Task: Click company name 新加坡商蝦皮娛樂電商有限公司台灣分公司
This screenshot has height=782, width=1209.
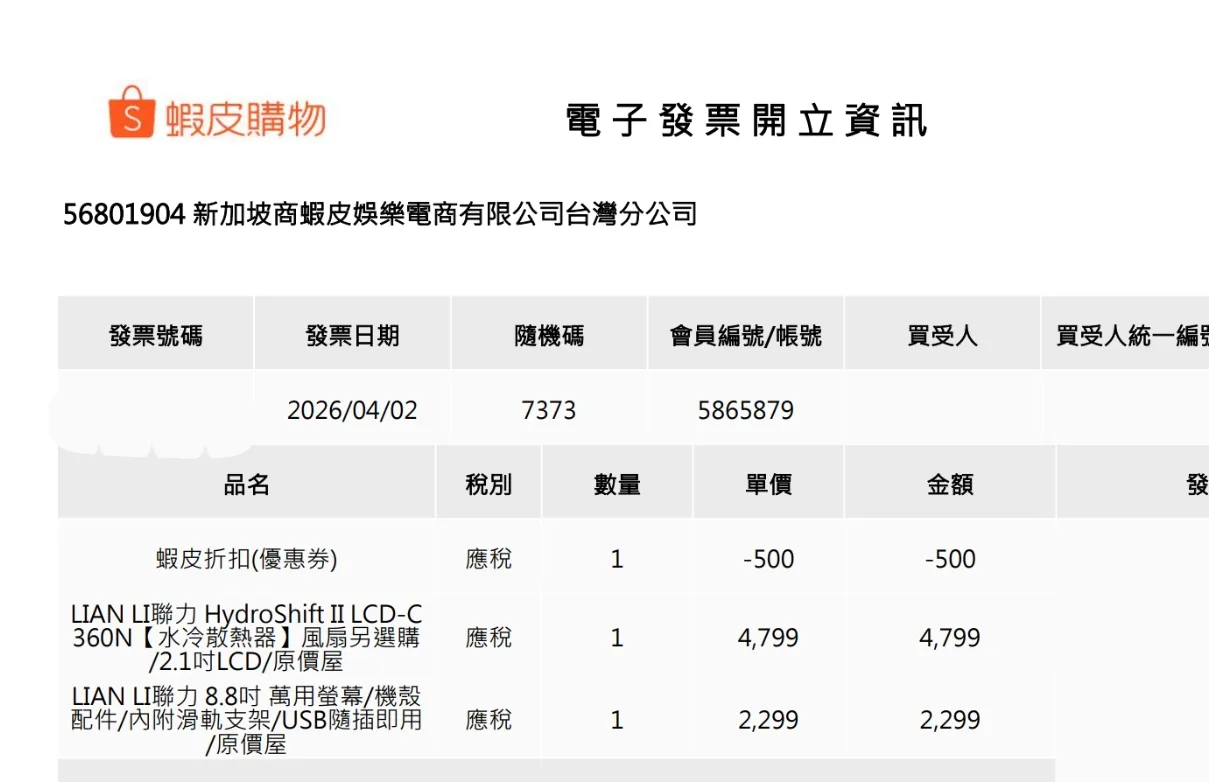Action: point(444,214)
